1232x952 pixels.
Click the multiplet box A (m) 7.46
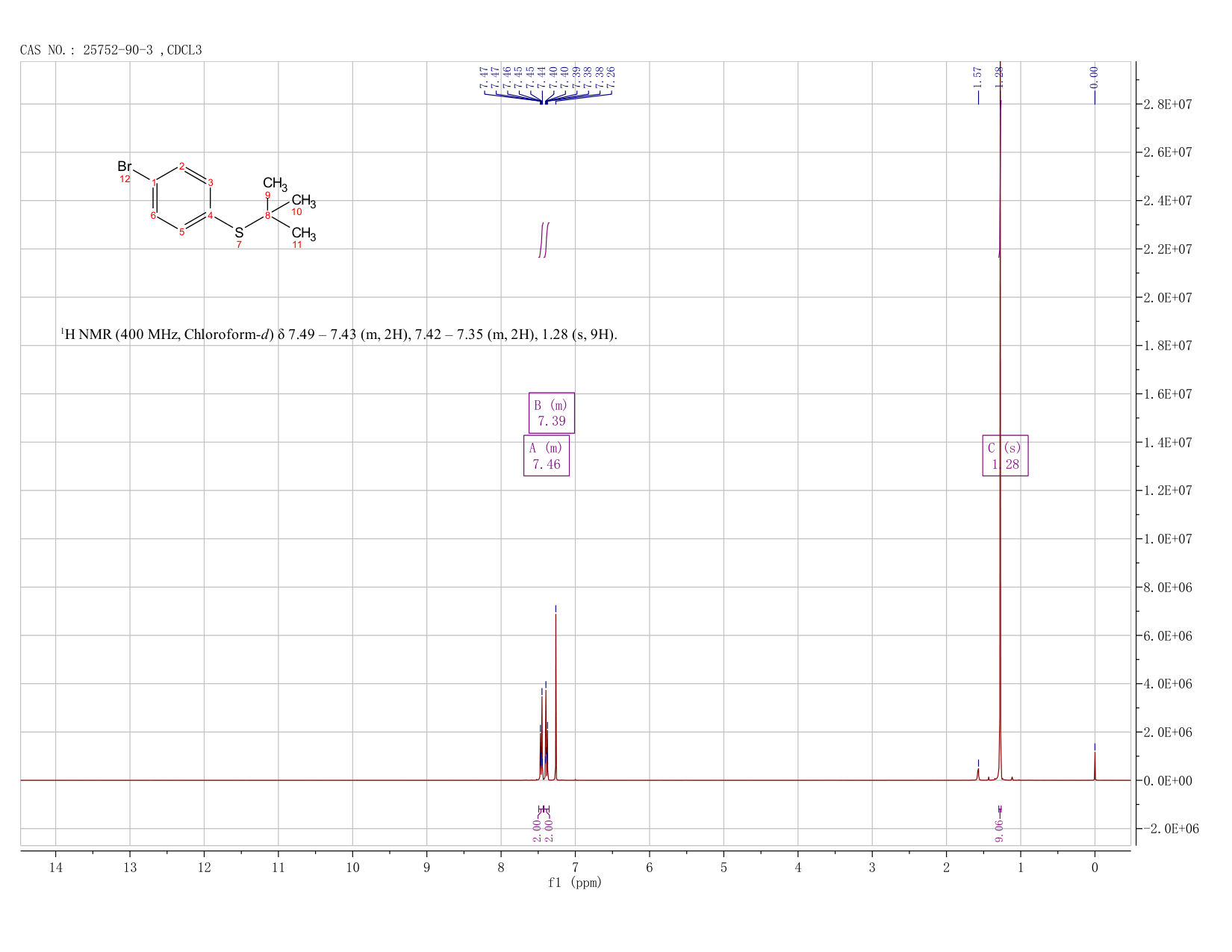click(547, 456)
